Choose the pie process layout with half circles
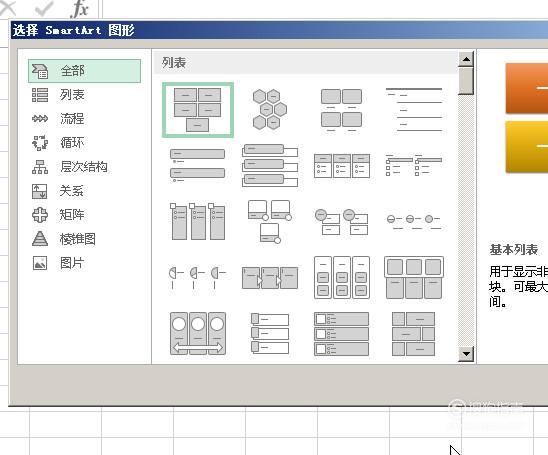The height and width of the screenshot is (455, 548). click(x=197, y=277)
